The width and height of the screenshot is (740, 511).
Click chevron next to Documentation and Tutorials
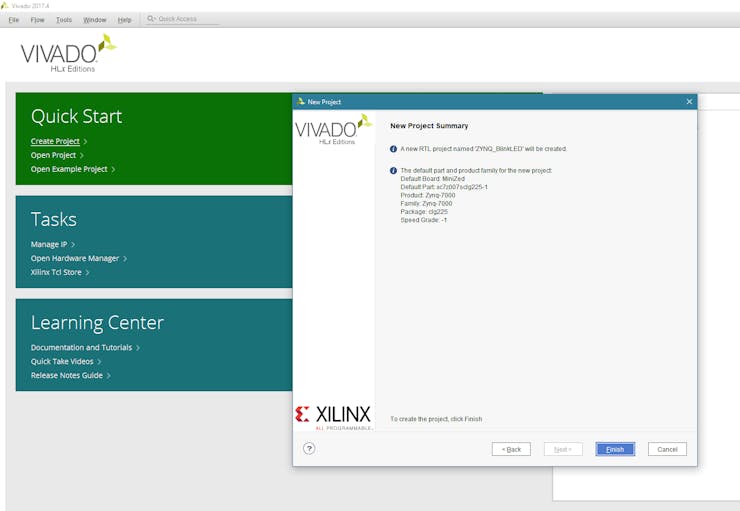[138, 348]
